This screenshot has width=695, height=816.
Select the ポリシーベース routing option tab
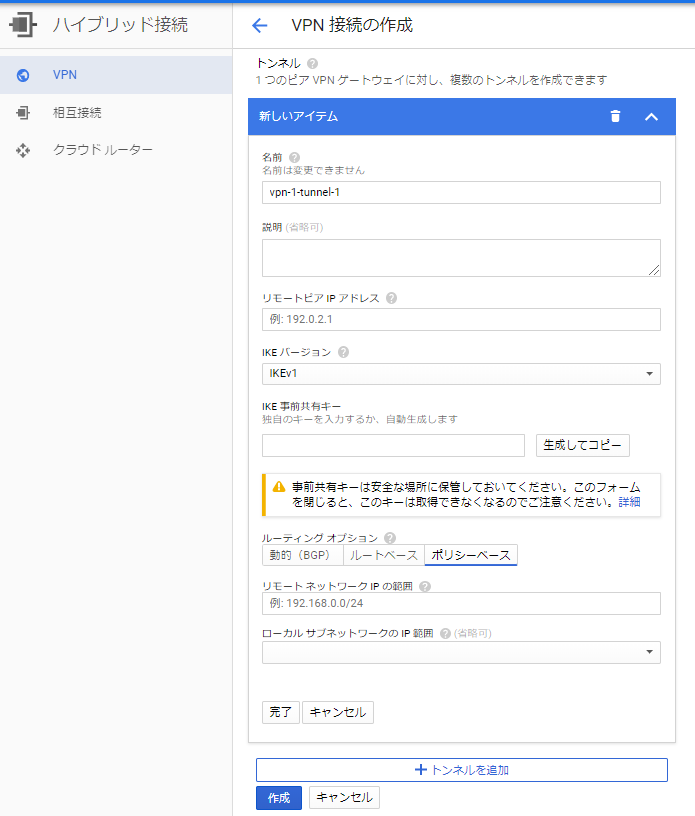(x=471, y=555)
